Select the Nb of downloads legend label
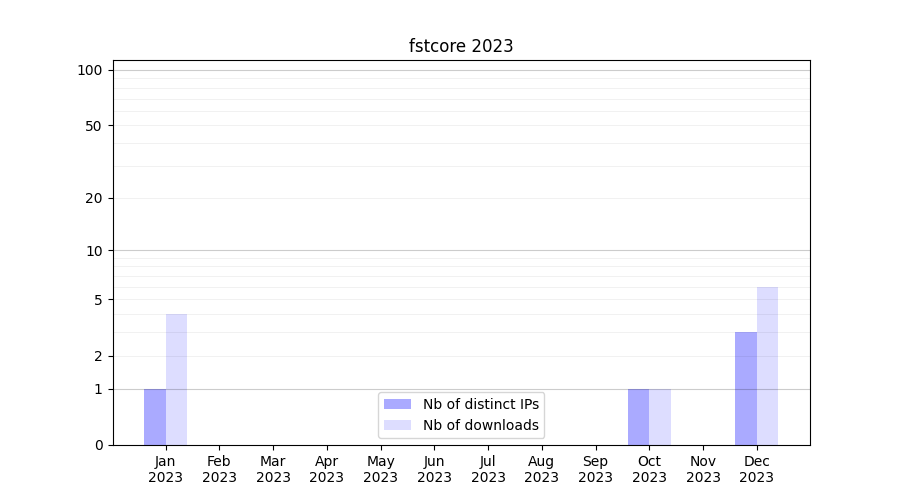 click(x=481, y=425)
